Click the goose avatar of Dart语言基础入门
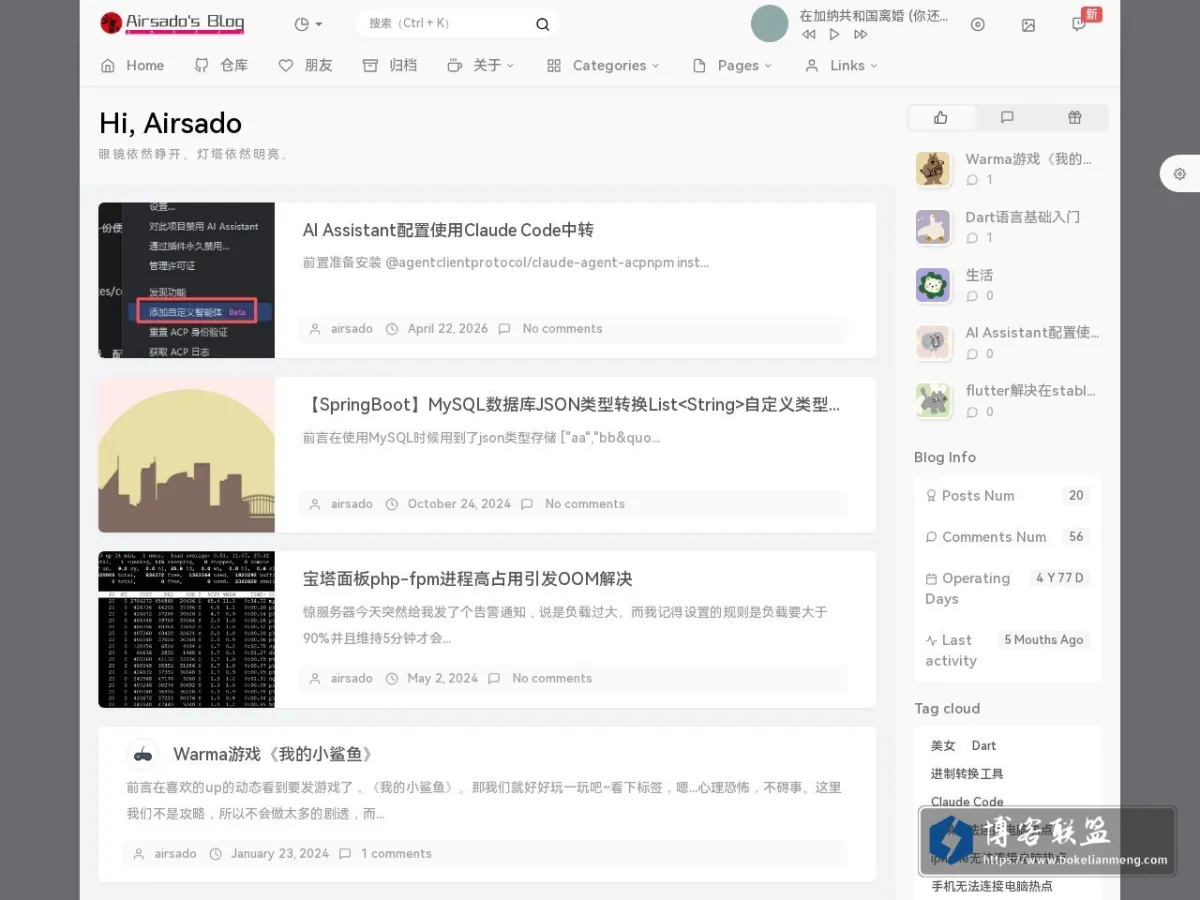Viewport: 1200px width, 900px height. point(933,227)
